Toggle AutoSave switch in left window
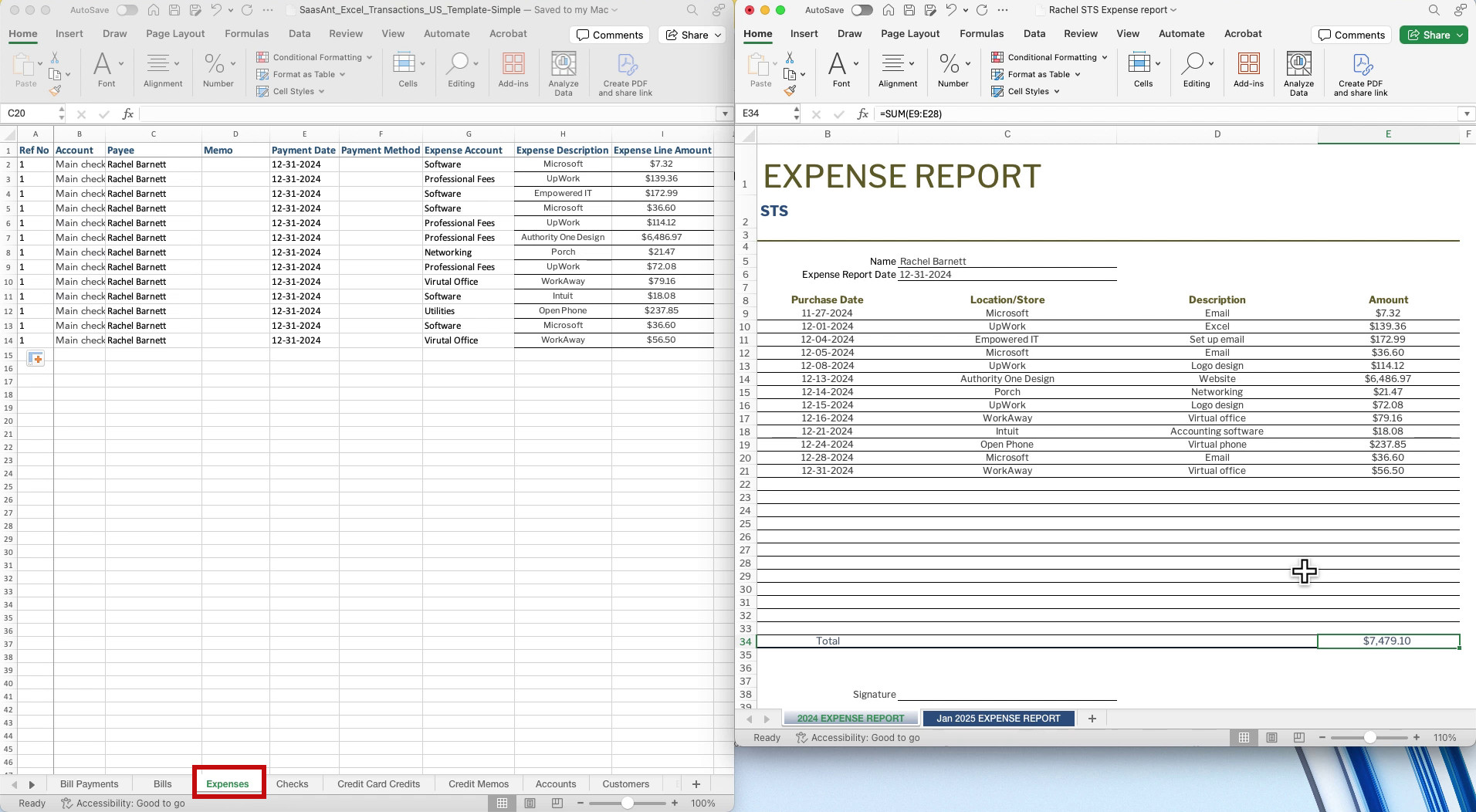 (127, 10)
